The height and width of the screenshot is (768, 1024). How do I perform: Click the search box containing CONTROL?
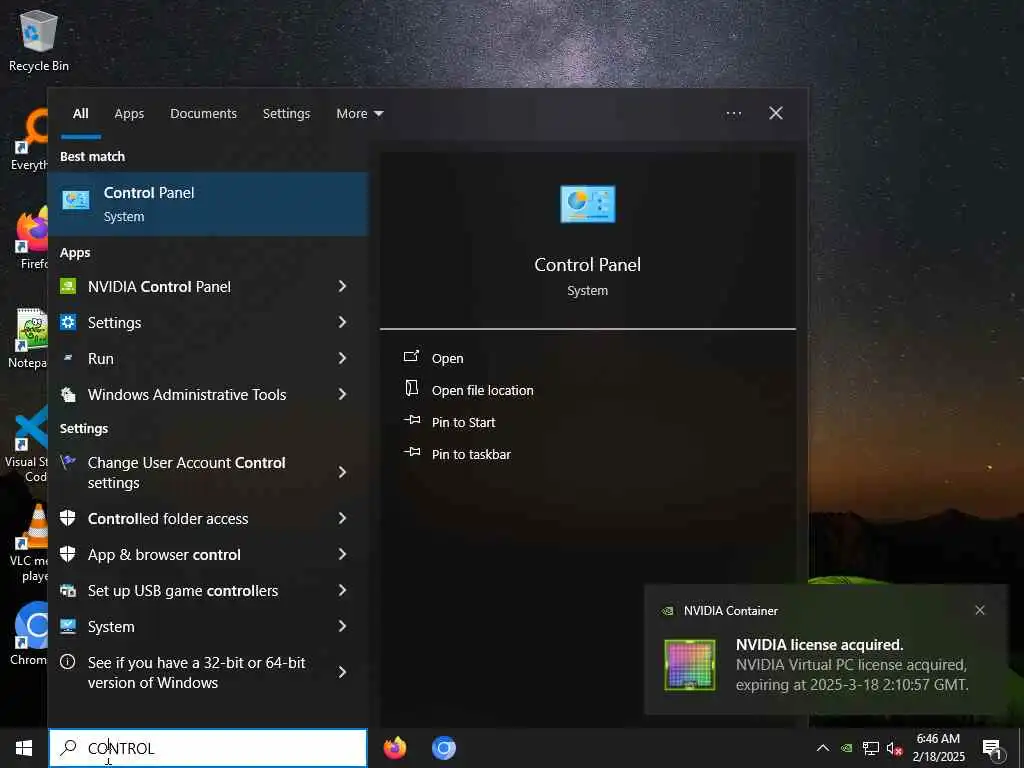tap(208, 748)
